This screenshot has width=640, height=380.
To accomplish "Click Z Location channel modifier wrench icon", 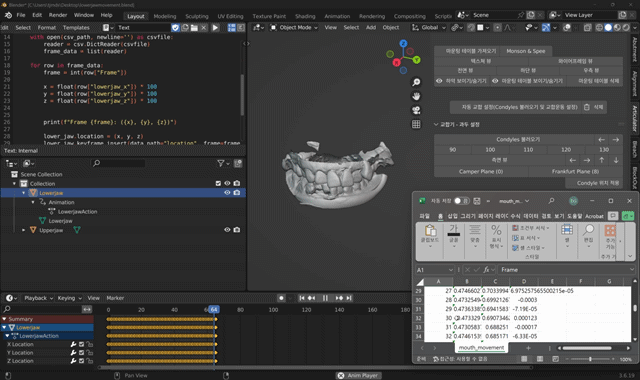I will 73,361.
